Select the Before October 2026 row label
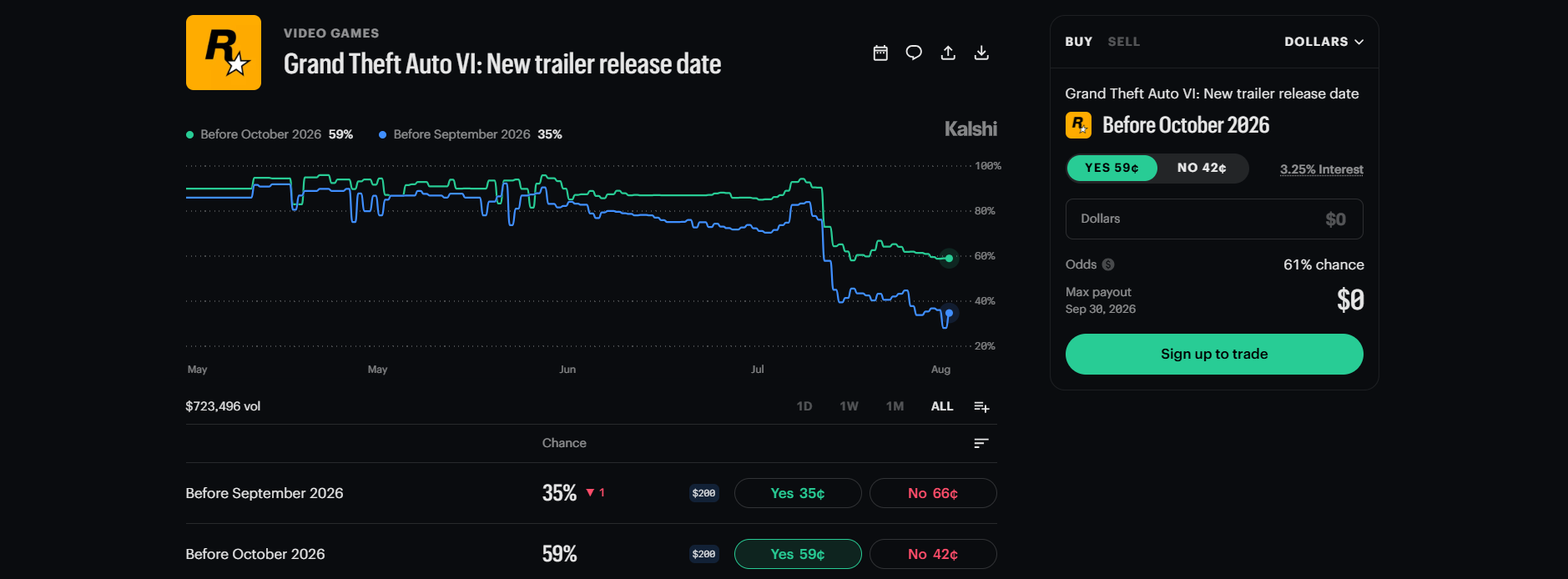This screenshot has width=1568, height=579. (x=255, y=554)
